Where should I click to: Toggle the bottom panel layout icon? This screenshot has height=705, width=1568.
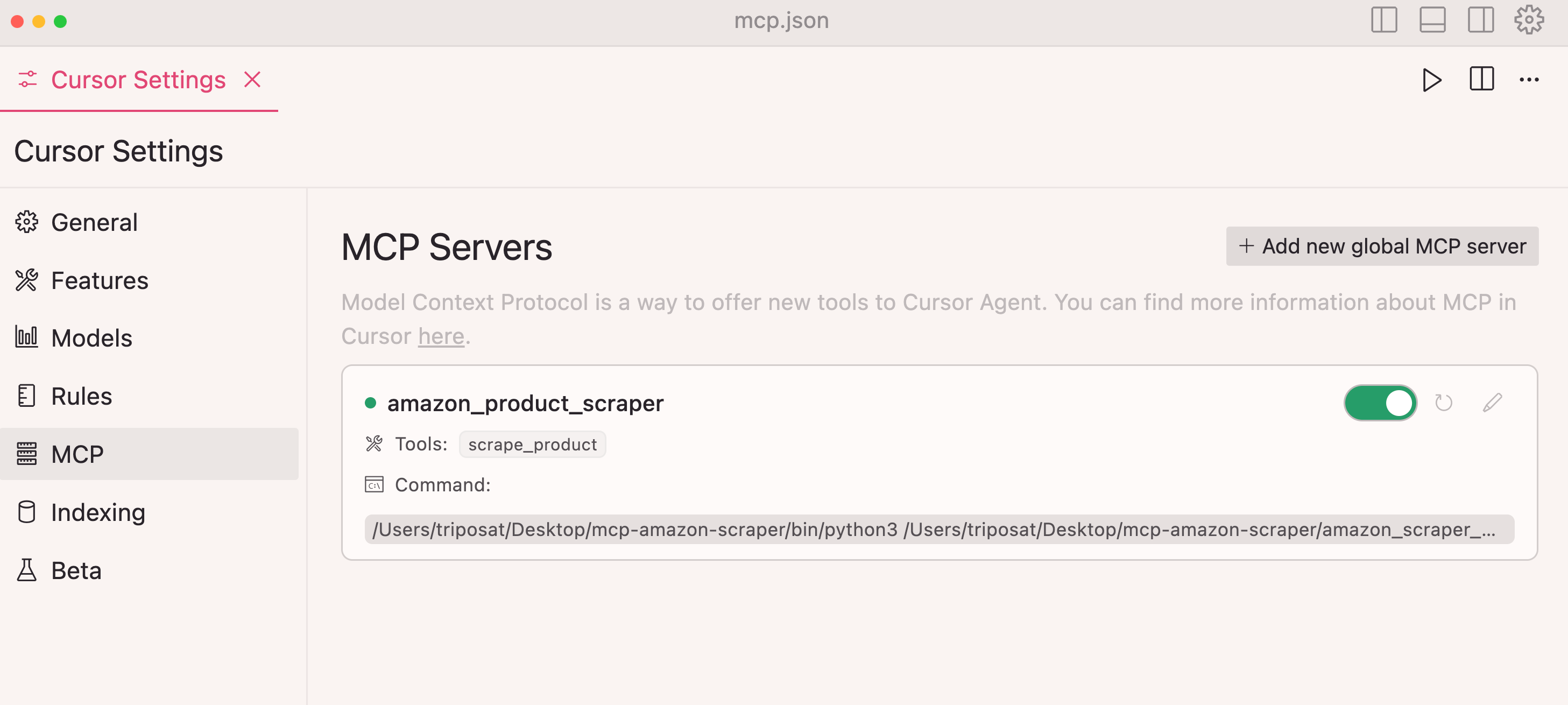(x=1432, y=20)
